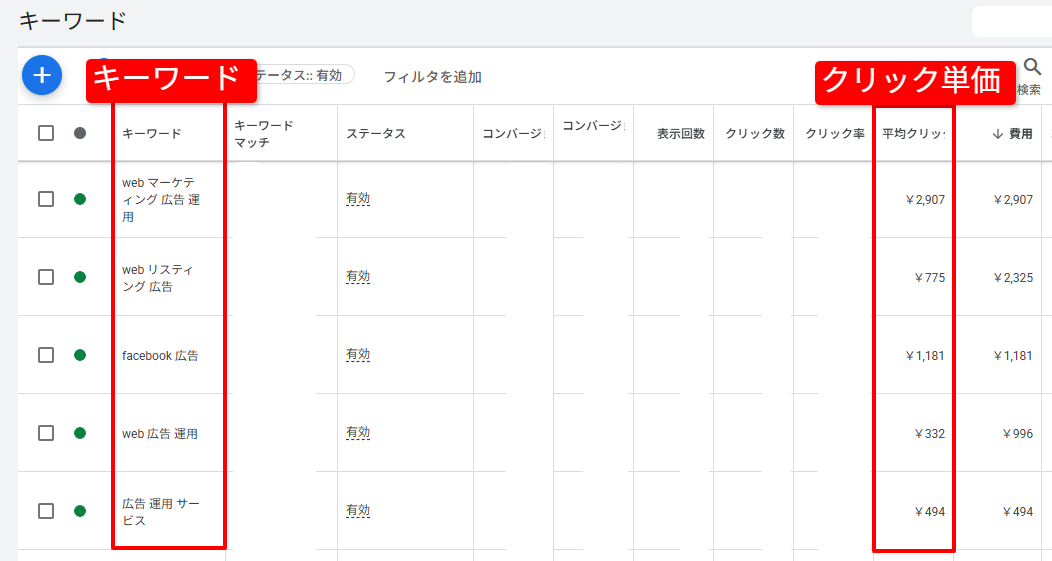The width and height of the screenshot is (1052, 561).
Task: Click the ステータス column header
Action: coord(376,134)
